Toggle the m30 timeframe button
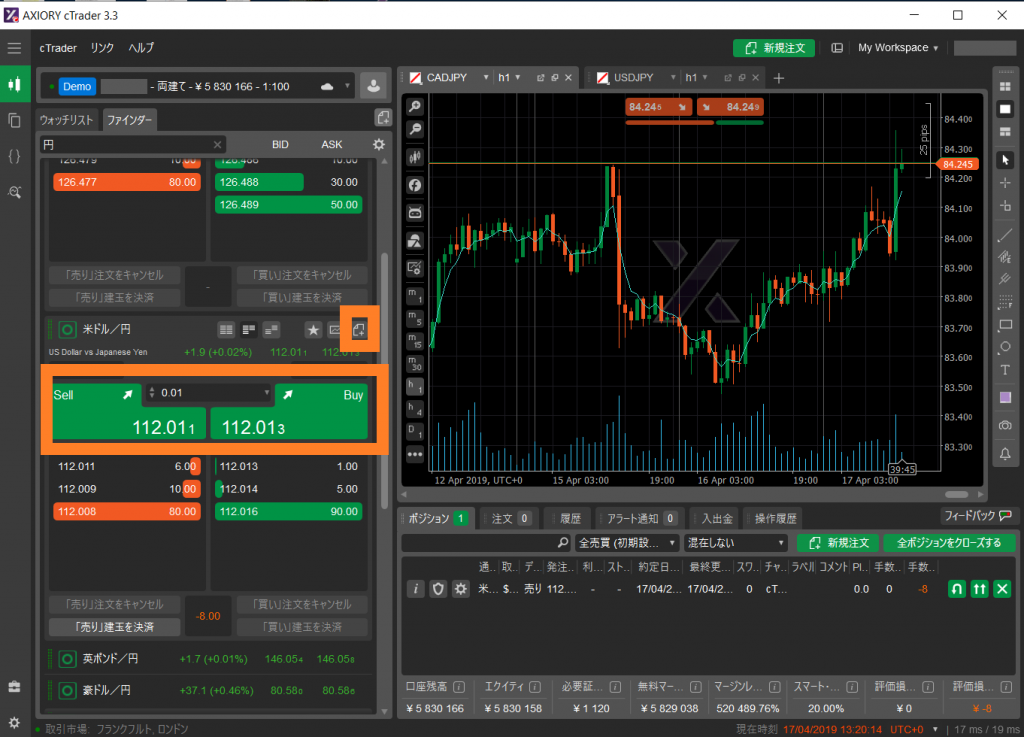 [x=415, y=364]
